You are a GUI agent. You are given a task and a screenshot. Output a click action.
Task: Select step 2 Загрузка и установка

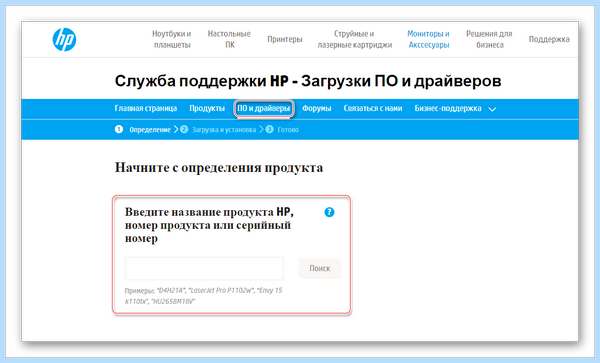tap(218, 130)
